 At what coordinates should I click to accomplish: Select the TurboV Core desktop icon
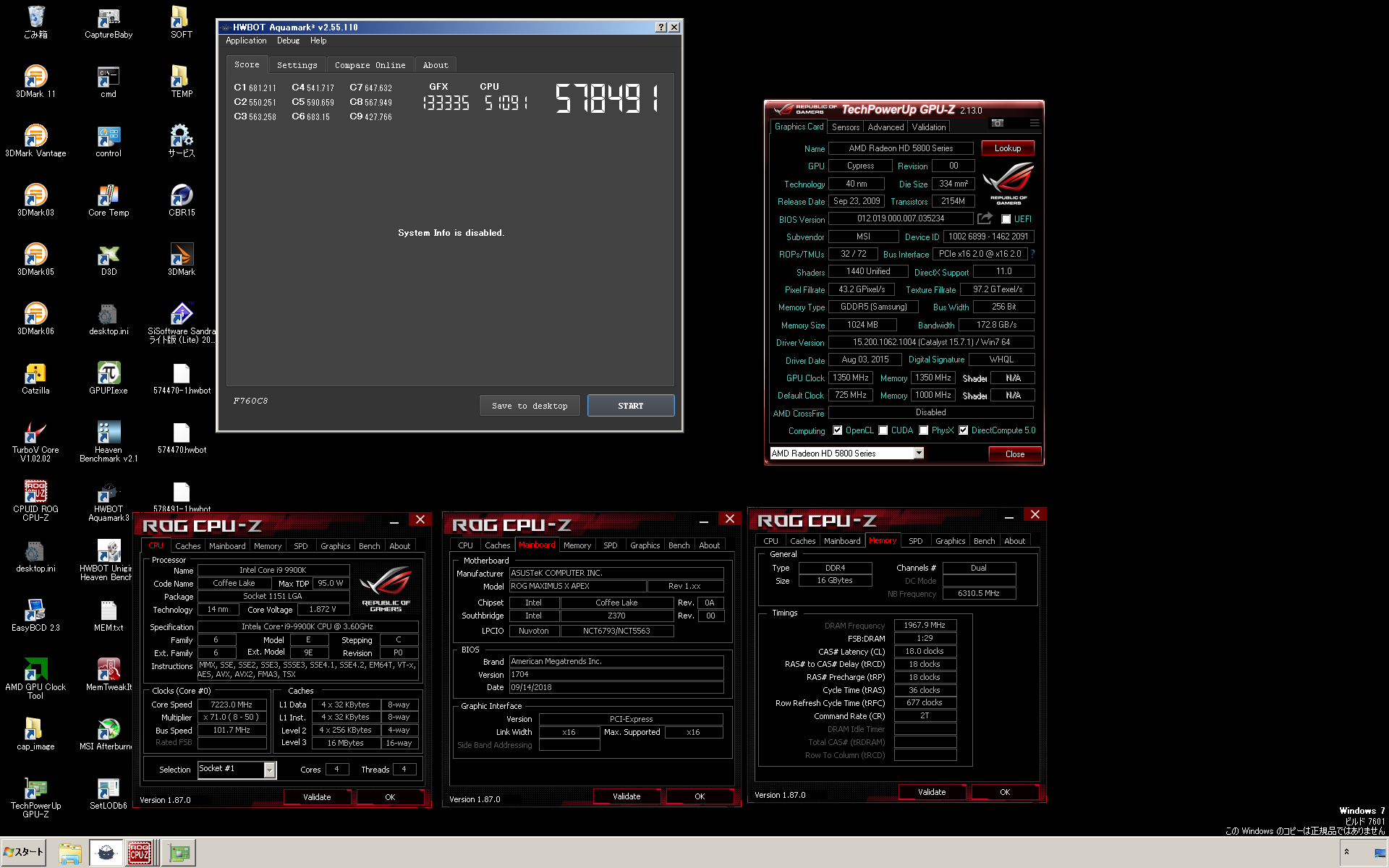point(35,441)
